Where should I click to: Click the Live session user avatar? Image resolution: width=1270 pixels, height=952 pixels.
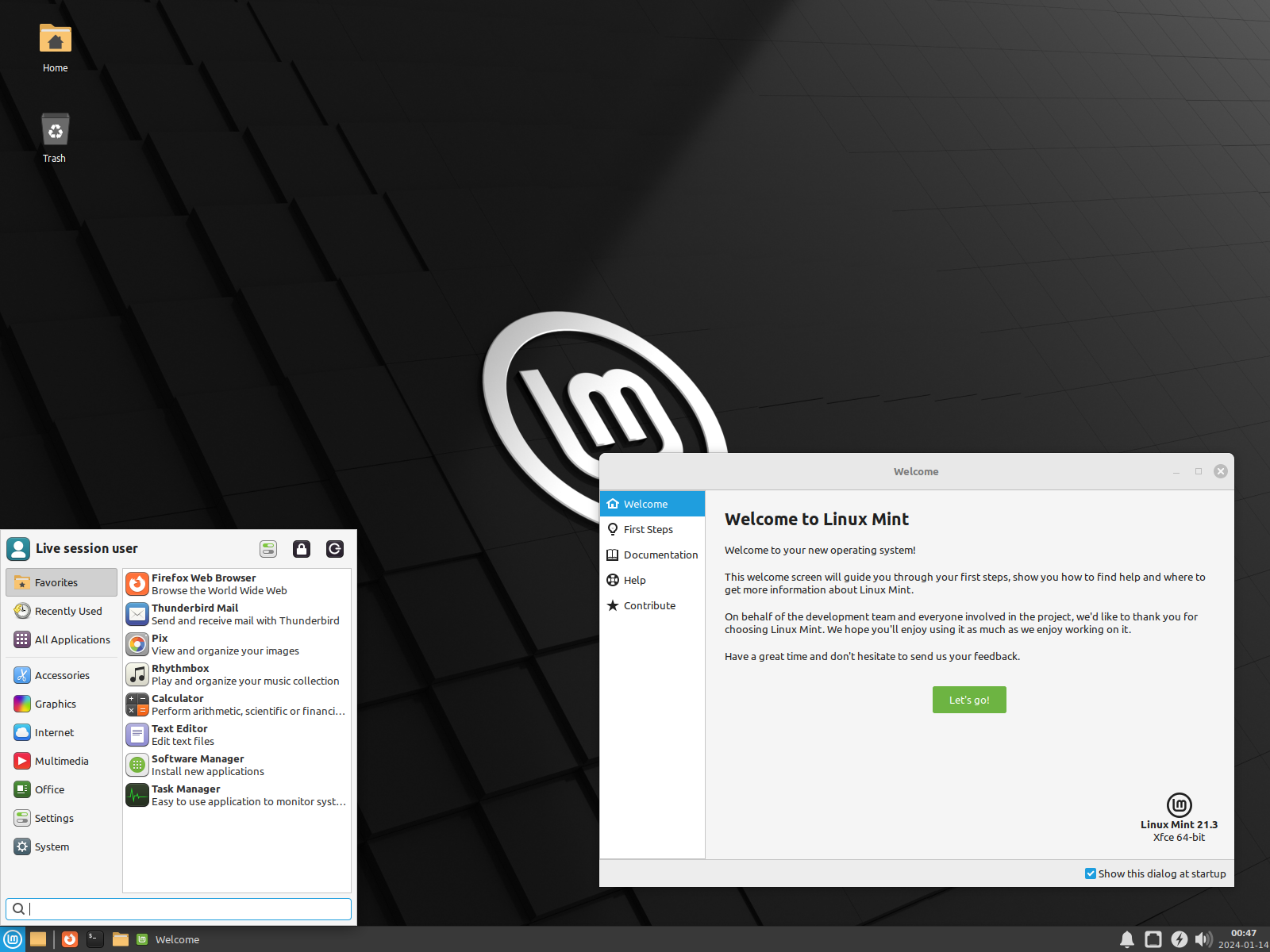pyautogui.click(x=18, y=549)
